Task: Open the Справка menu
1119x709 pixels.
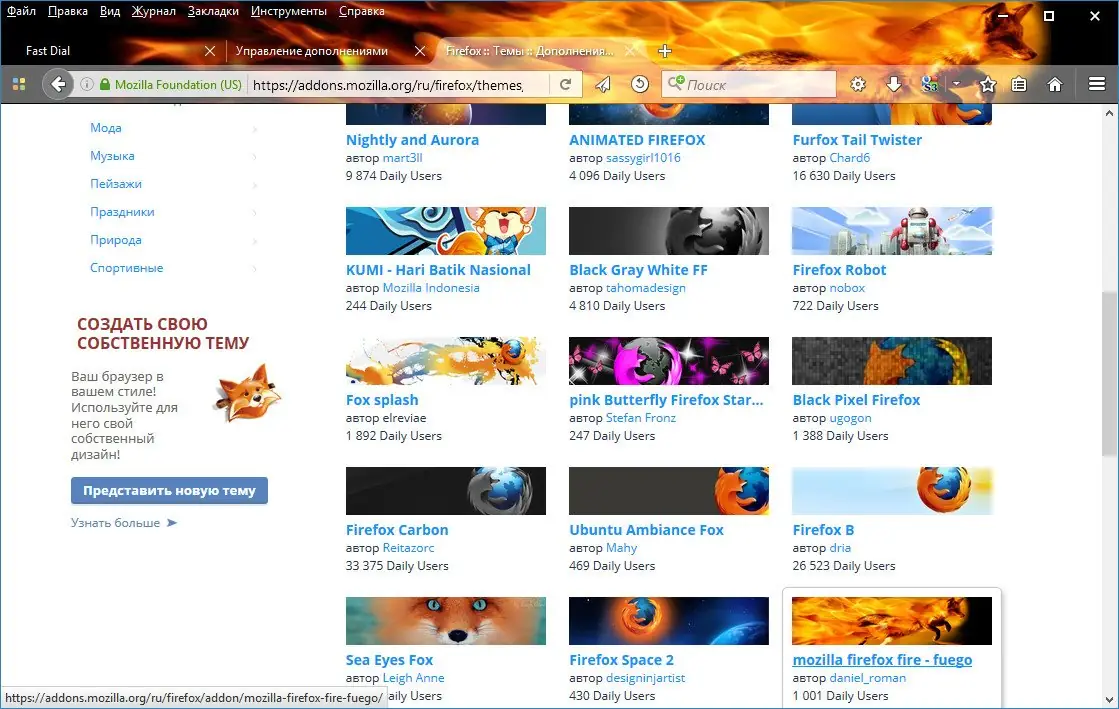Action: click(362, 11)
